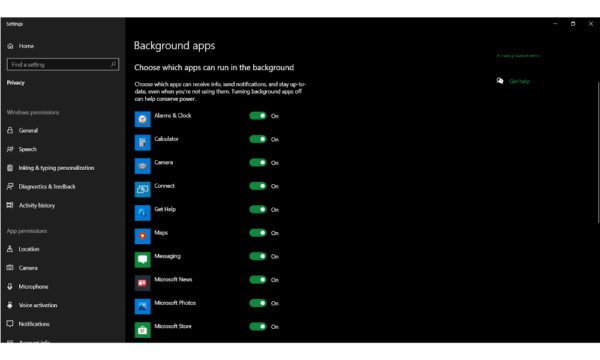Viewport: 600px width, 360px height.
Task: Click the Messaging app icon
Action: pyautogui.click(x=142, y=259)
